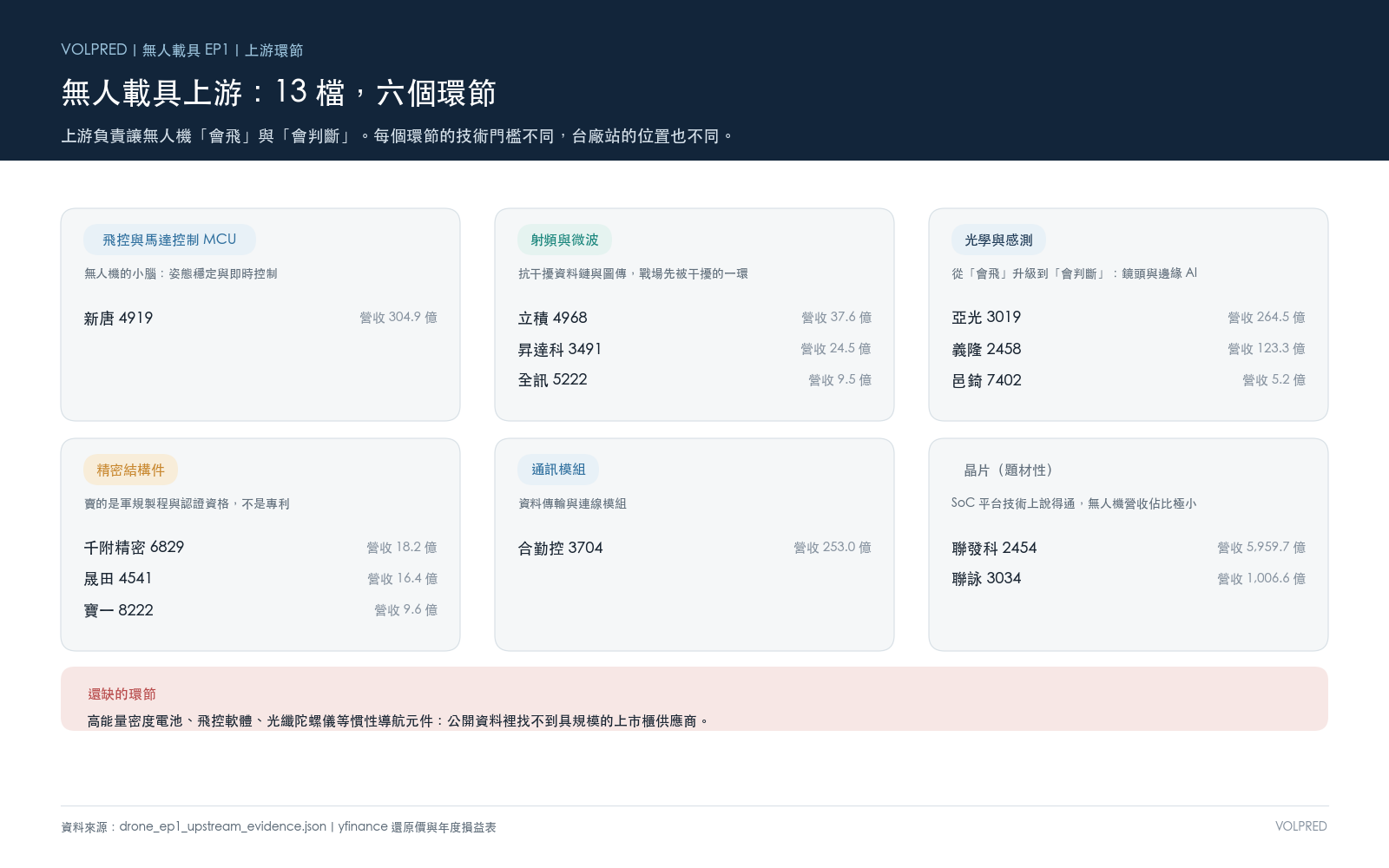Select stock 全訊 5222
The height and width of the screenshot is (868, 1389).
point(552,380)
